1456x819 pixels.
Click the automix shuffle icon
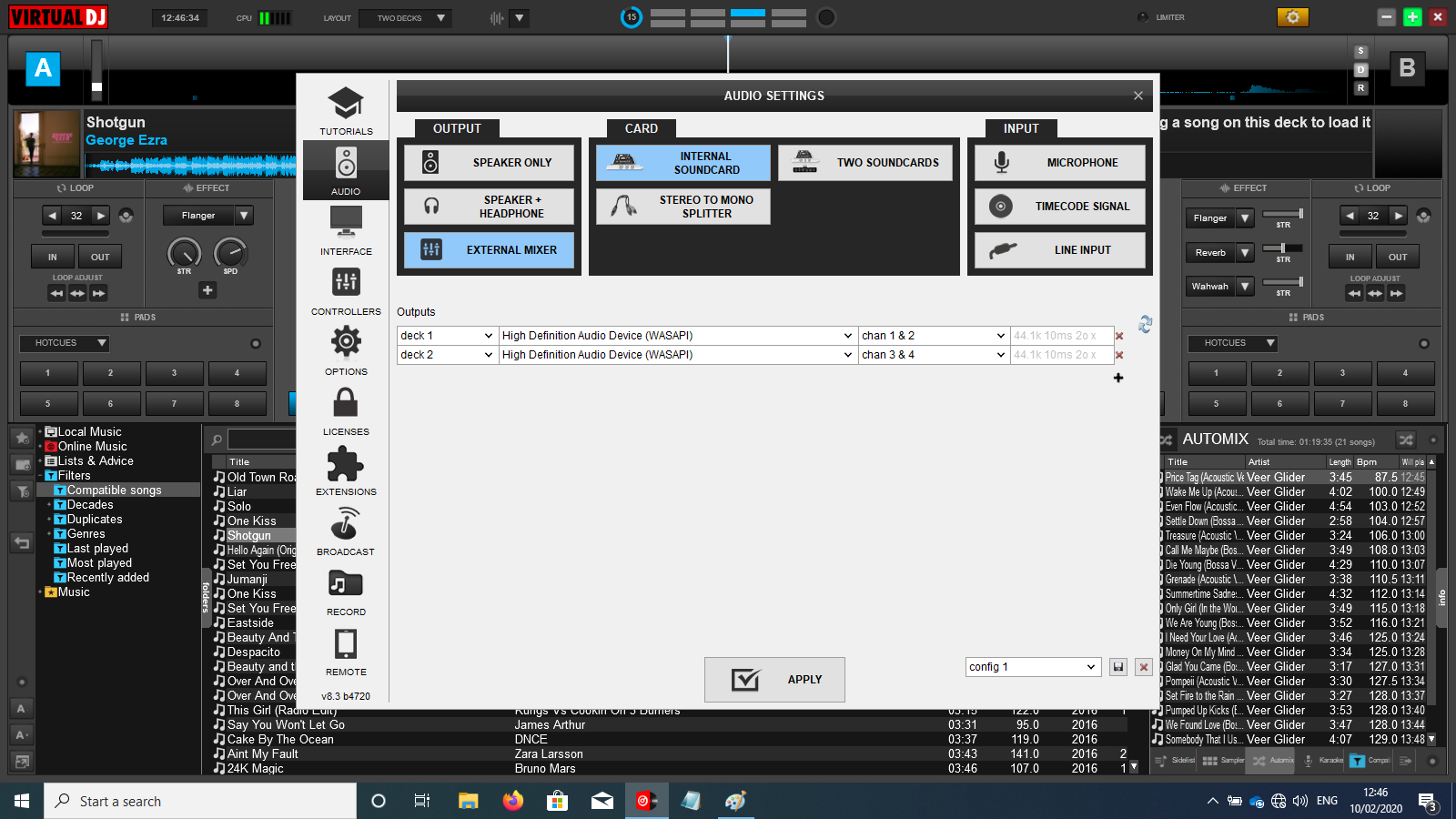(1406, 440)
